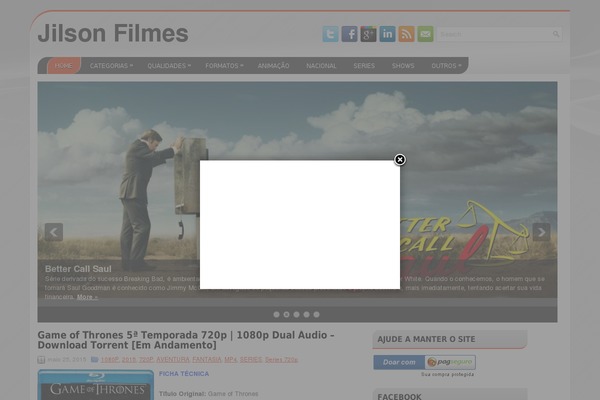Open the Animação menu item
Viewport: 600px width, 400px height.
(273, 65)
